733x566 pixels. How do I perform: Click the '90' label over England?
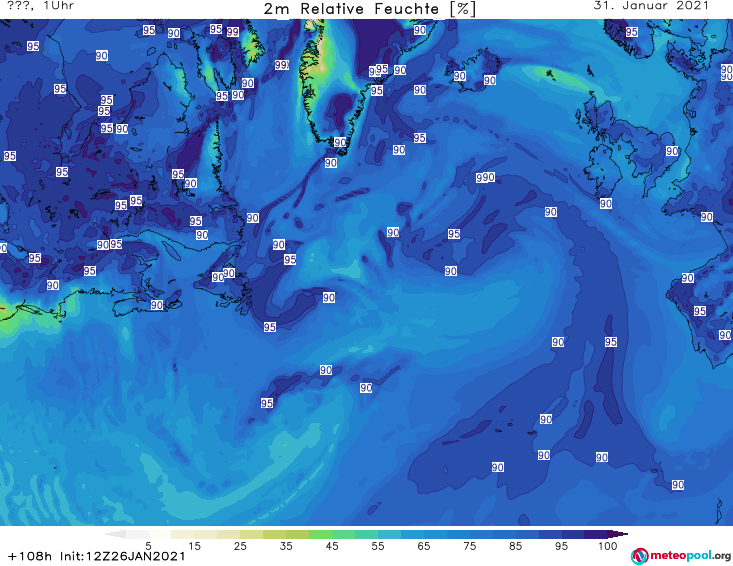(x=672, y=151)
